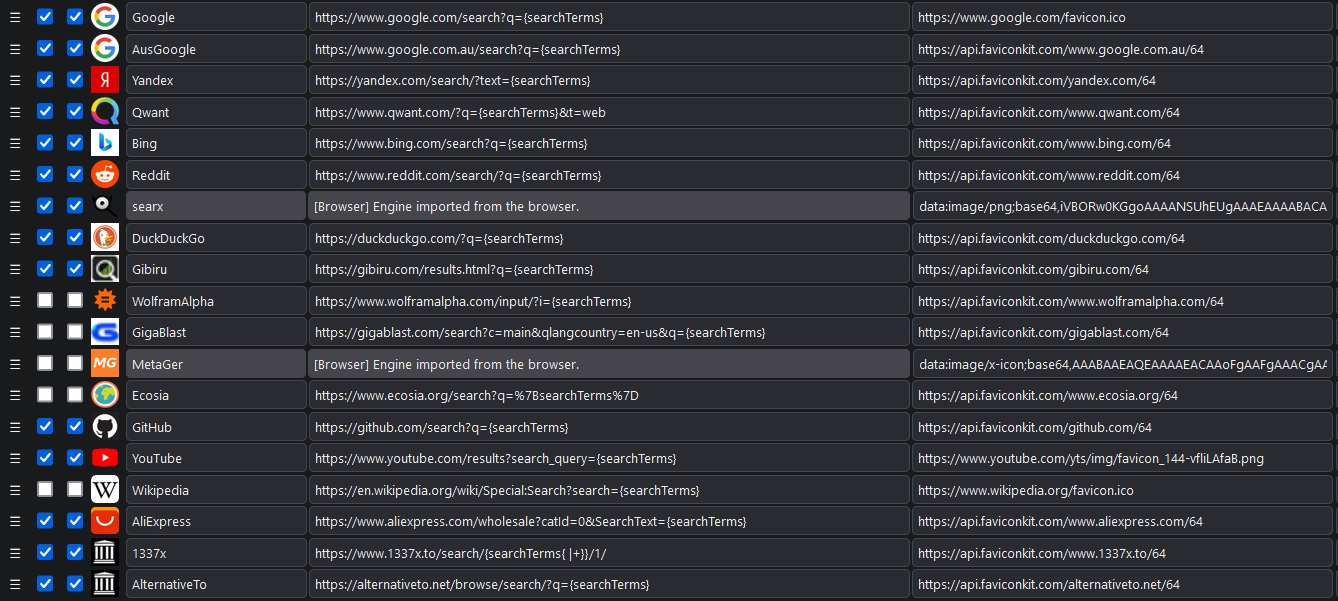Screen dimensions: 1338x601
Task: Click the DuckDuckGo favicon icon
Action: click(x=105, y=237)
